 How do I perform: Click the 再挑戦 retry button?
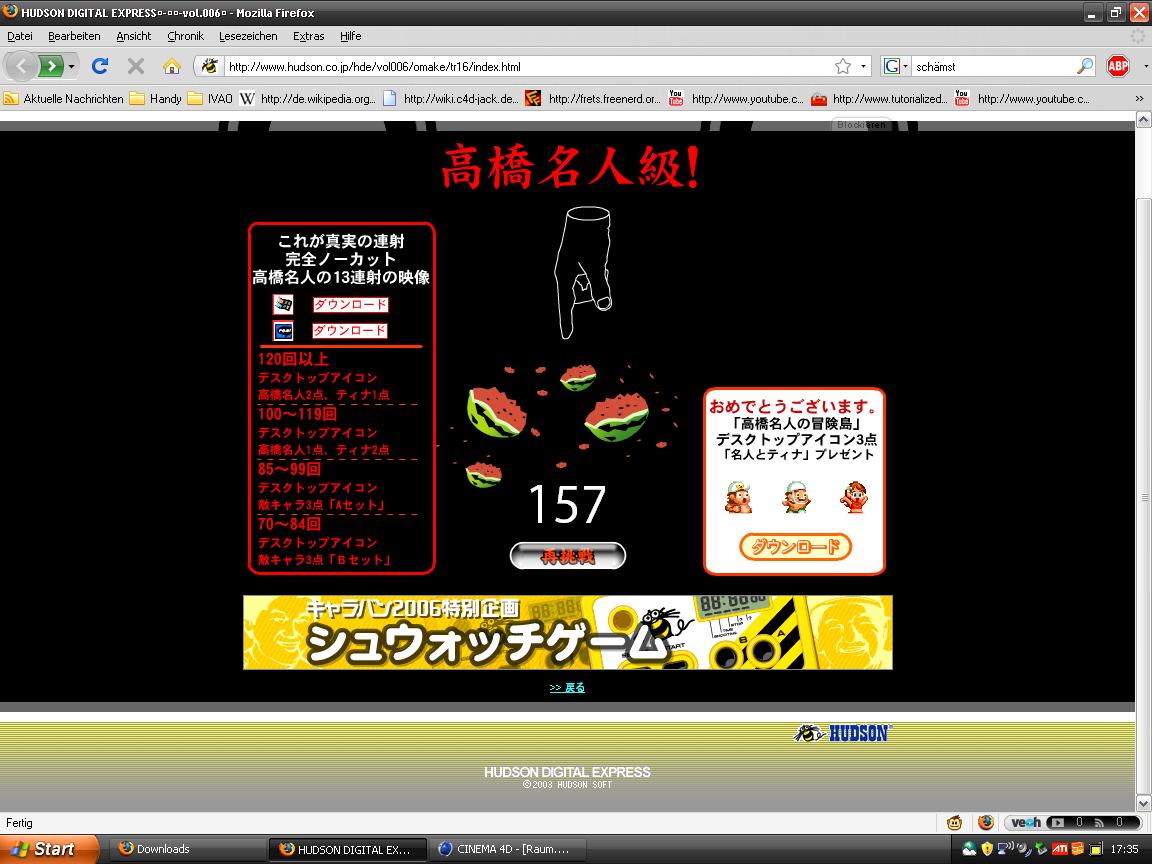pyautogui.click(x=568, y=555)
